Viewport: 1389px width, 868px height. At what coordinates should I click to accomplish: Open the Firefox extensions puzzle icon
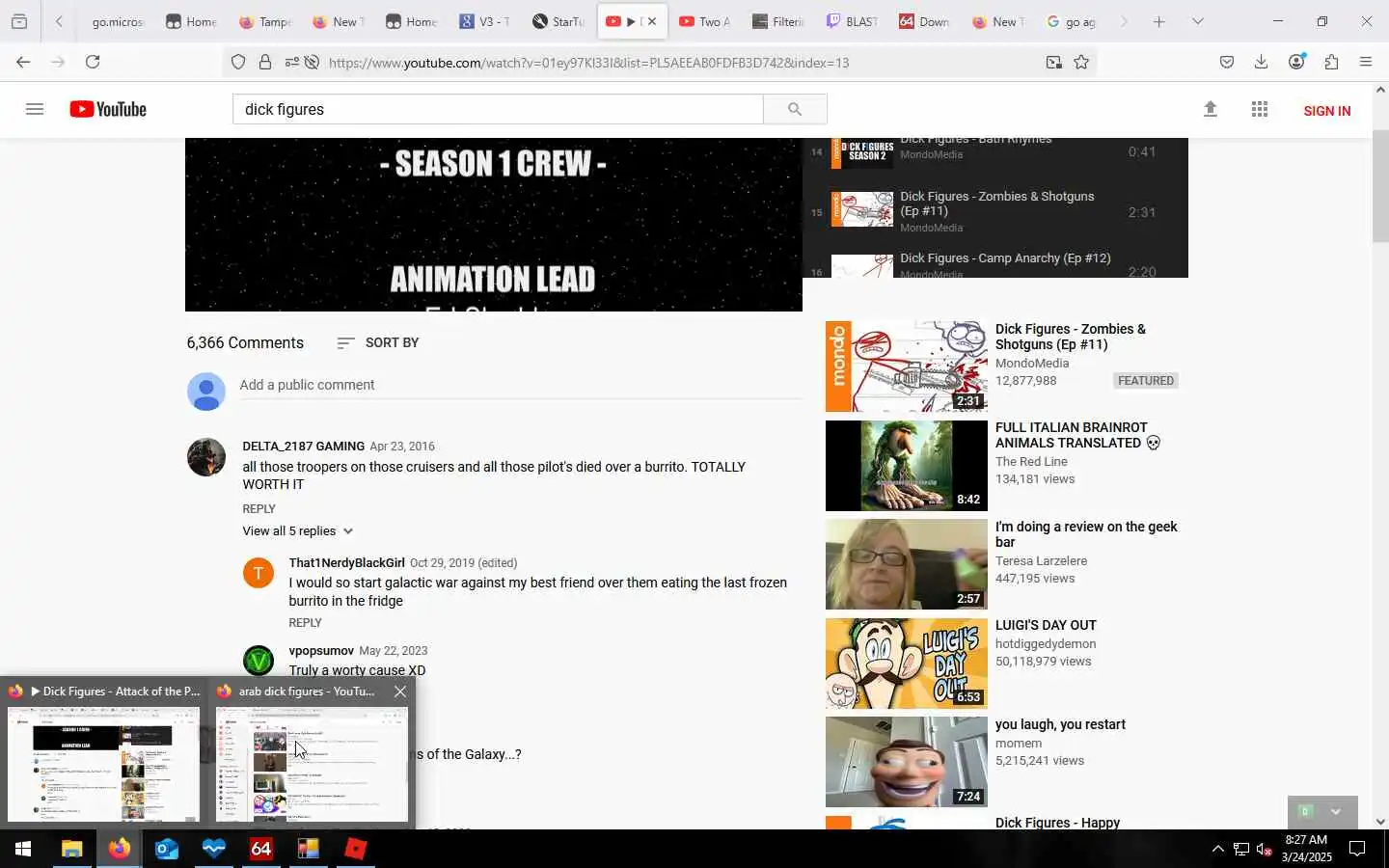[1331, 63]
